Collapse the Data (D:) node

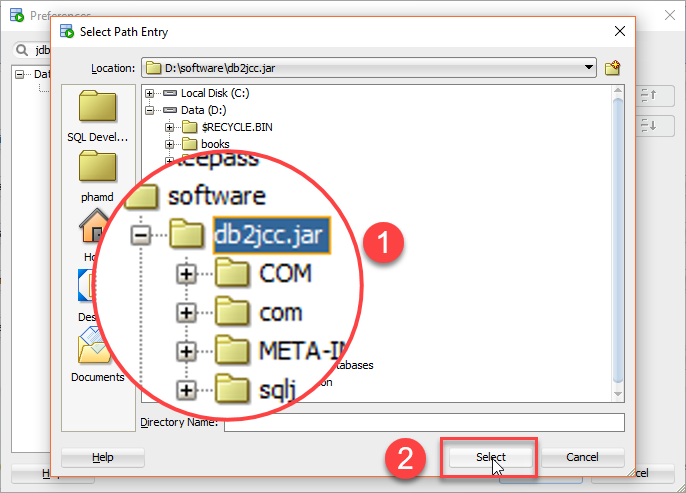[x=150, y=110]
